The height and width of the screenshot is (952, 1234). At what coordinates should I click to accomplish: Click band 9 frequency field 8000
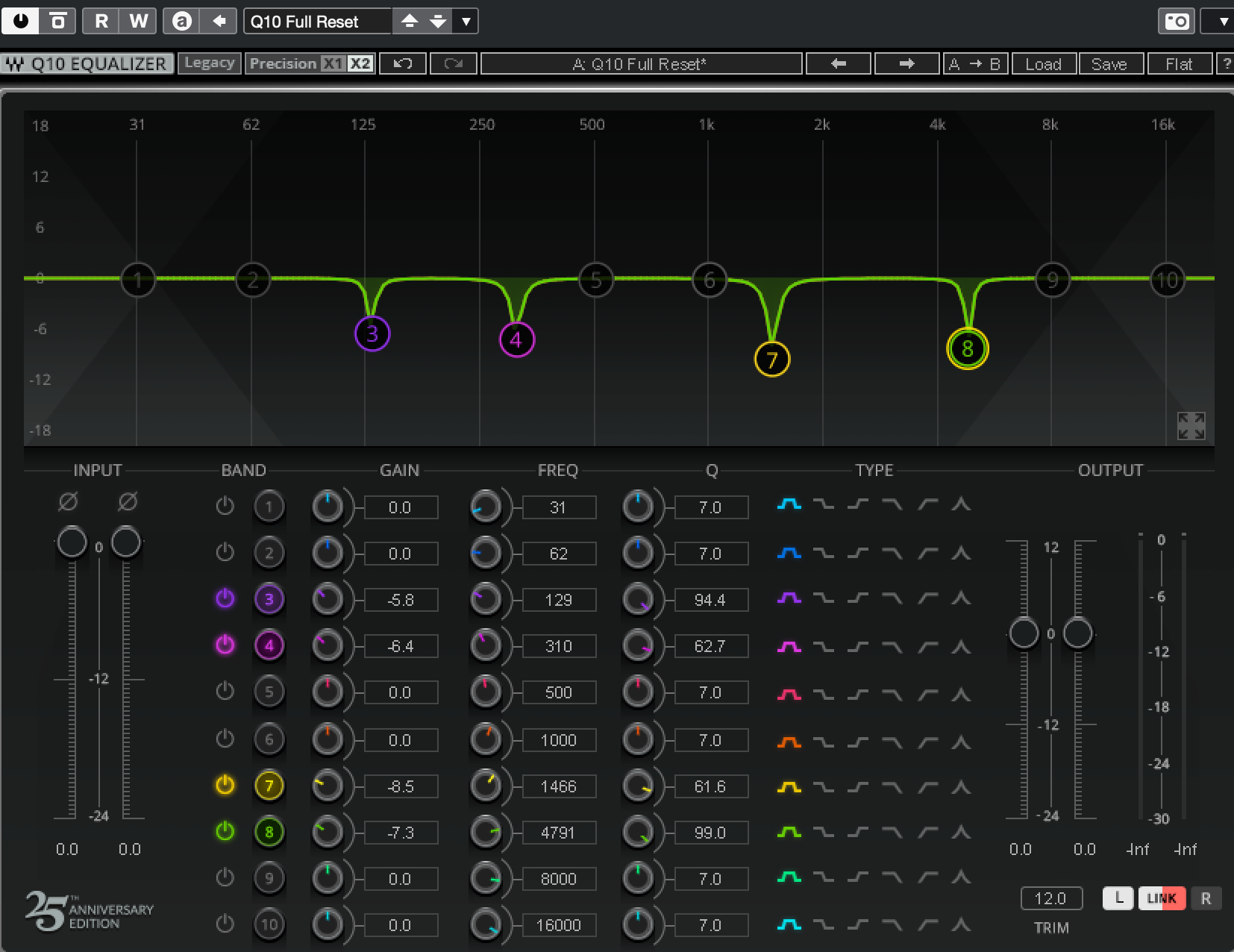pyautogui.click(x=559, y=879)
